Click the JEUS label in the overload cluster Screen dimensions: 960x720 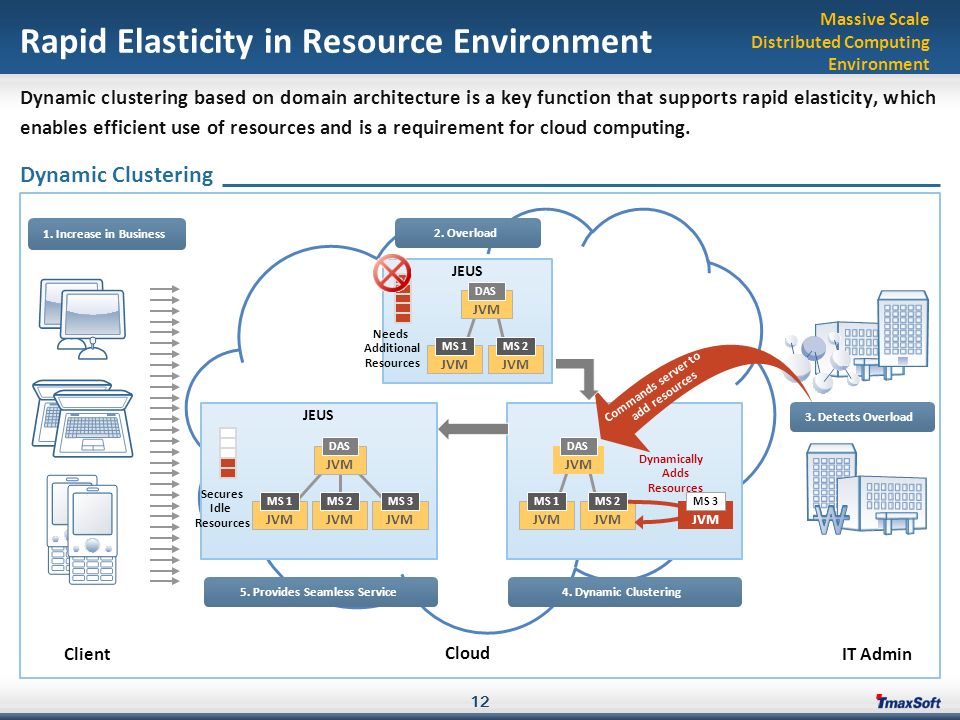click(467, 271)
